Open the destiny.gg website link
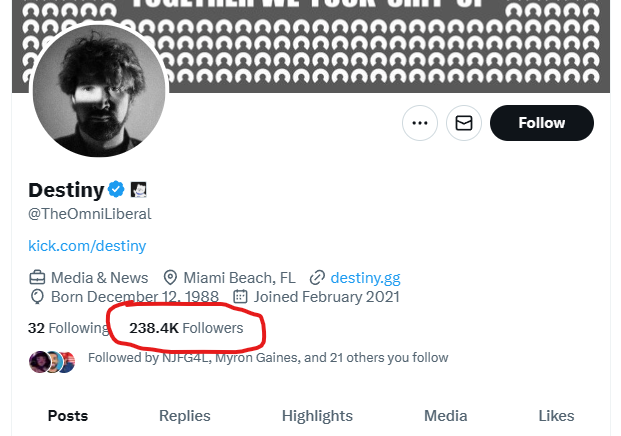 coord(366,278)
